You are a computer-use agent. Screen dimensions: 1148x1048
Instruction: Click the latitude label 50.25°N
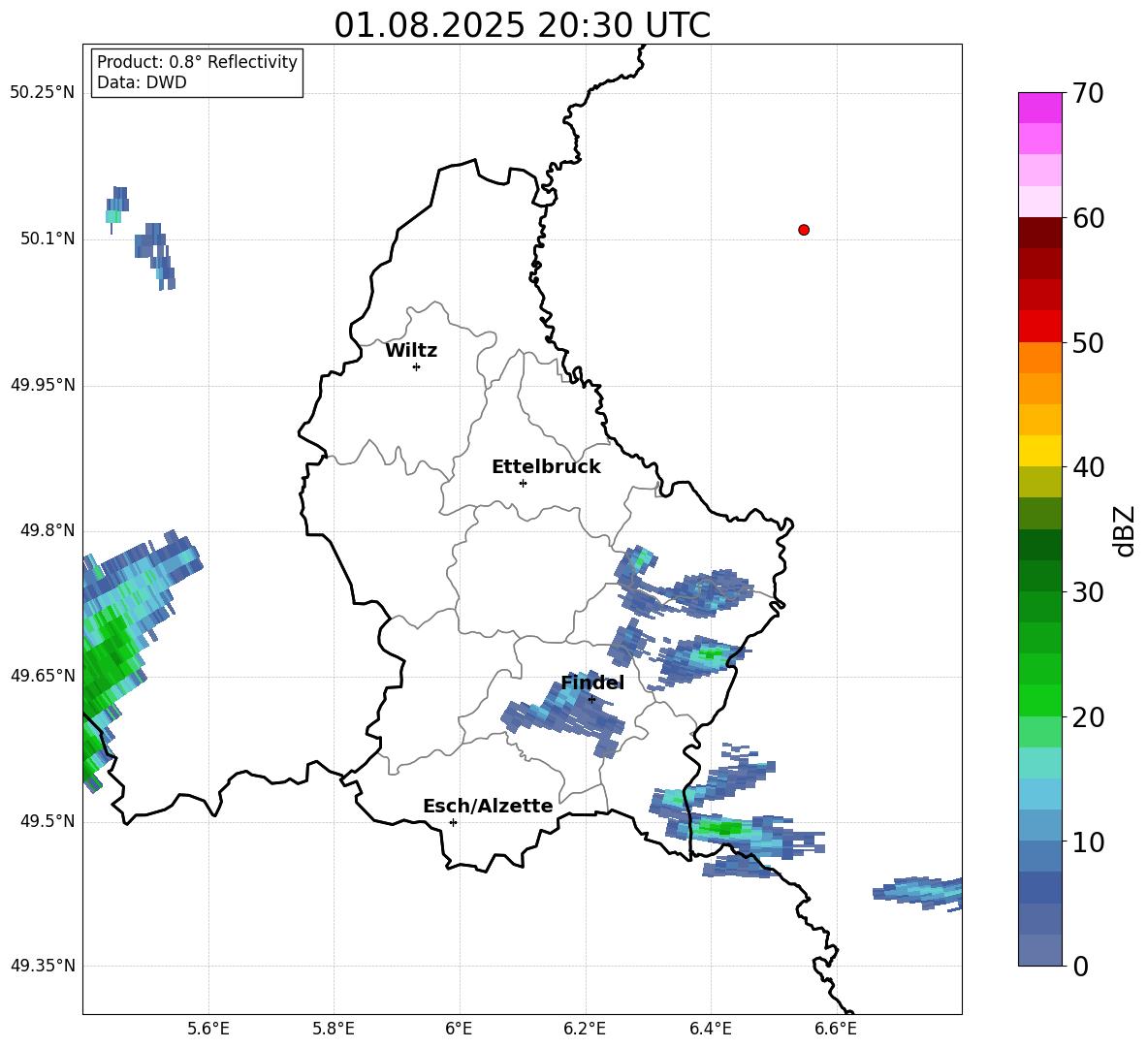42,93
